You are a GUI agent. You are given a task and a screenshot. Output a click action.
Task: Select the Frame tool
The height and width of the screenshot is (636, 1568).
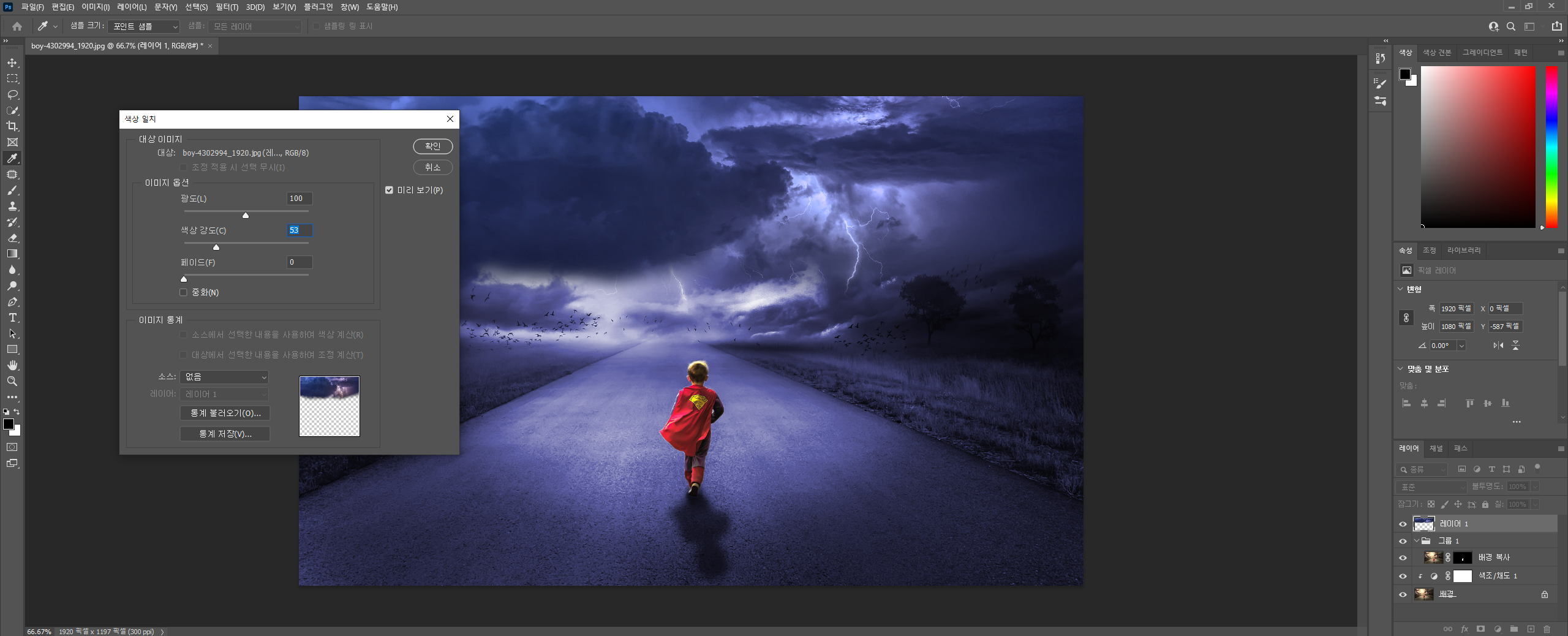(x=12, y=142)
